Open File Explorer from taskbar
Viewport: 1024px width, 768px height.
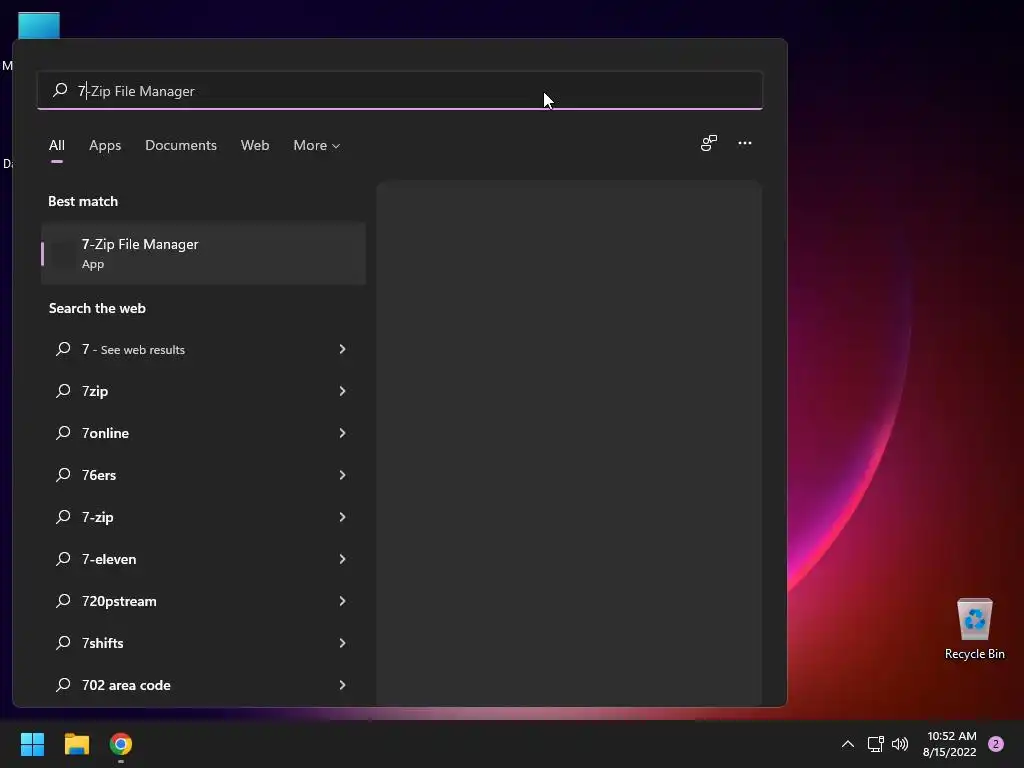click(76, 744)
